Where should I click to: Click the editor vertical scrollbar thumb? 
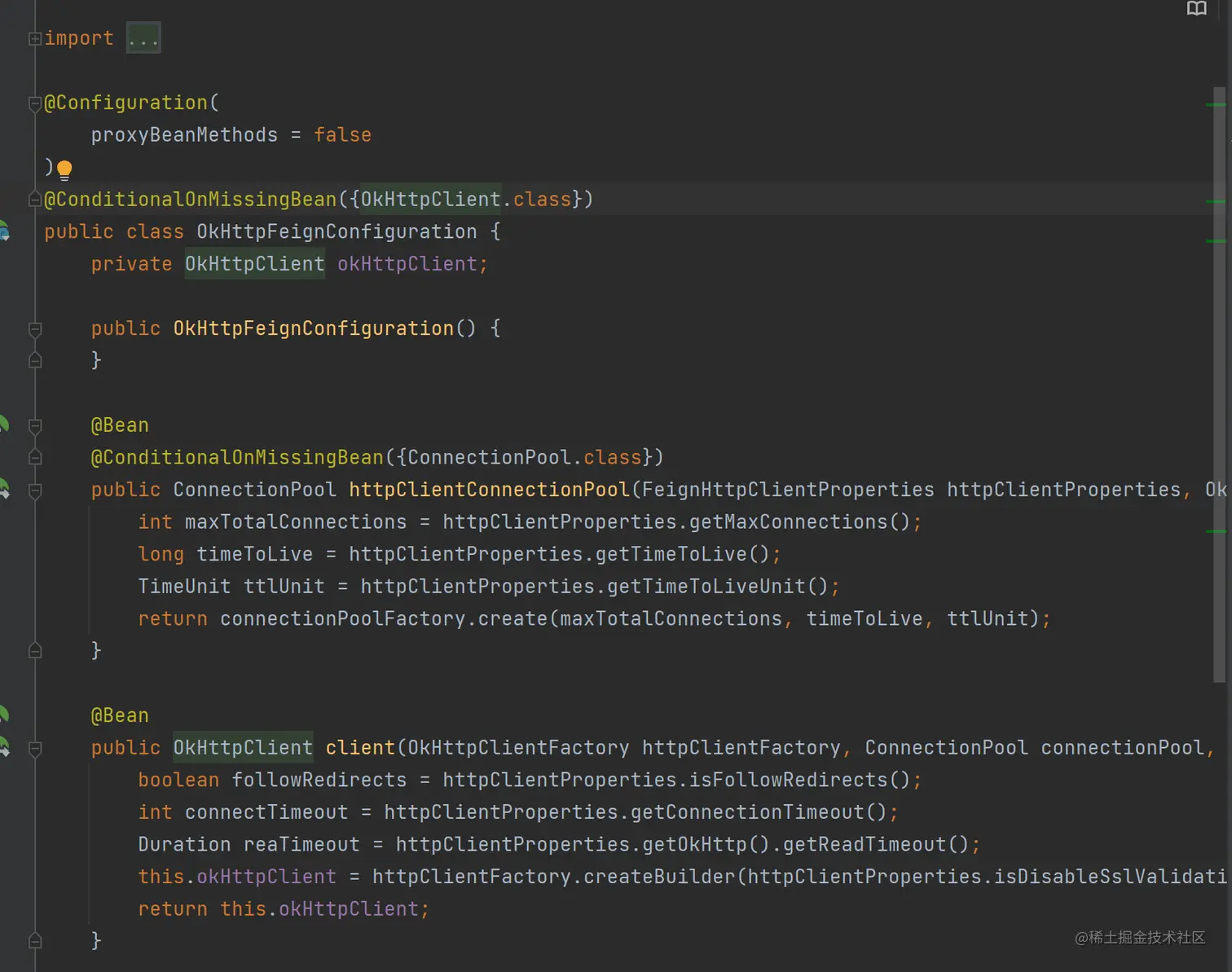tap(1219, 385)
